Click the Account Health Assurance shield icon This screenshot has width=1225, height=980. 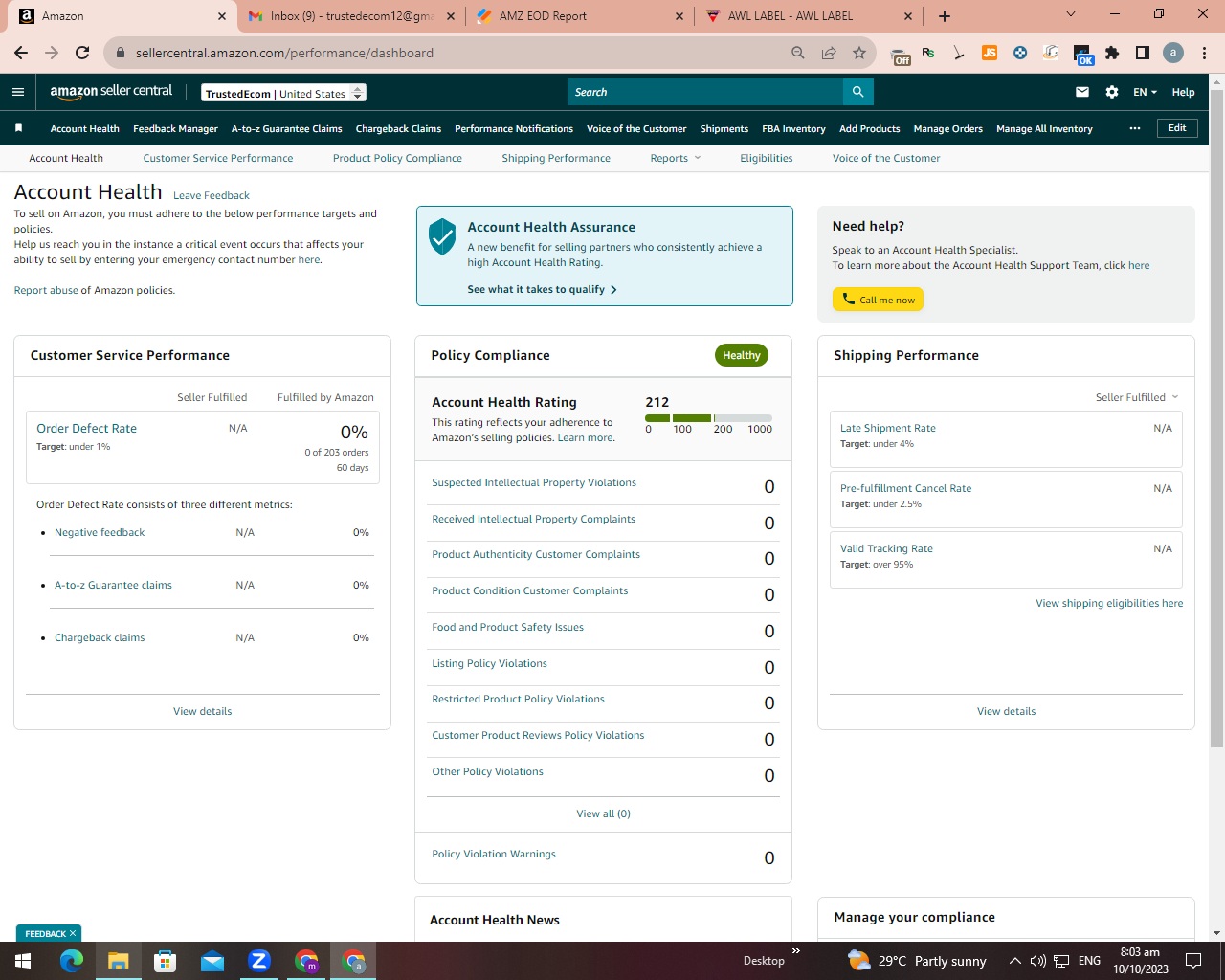(442, 235)
